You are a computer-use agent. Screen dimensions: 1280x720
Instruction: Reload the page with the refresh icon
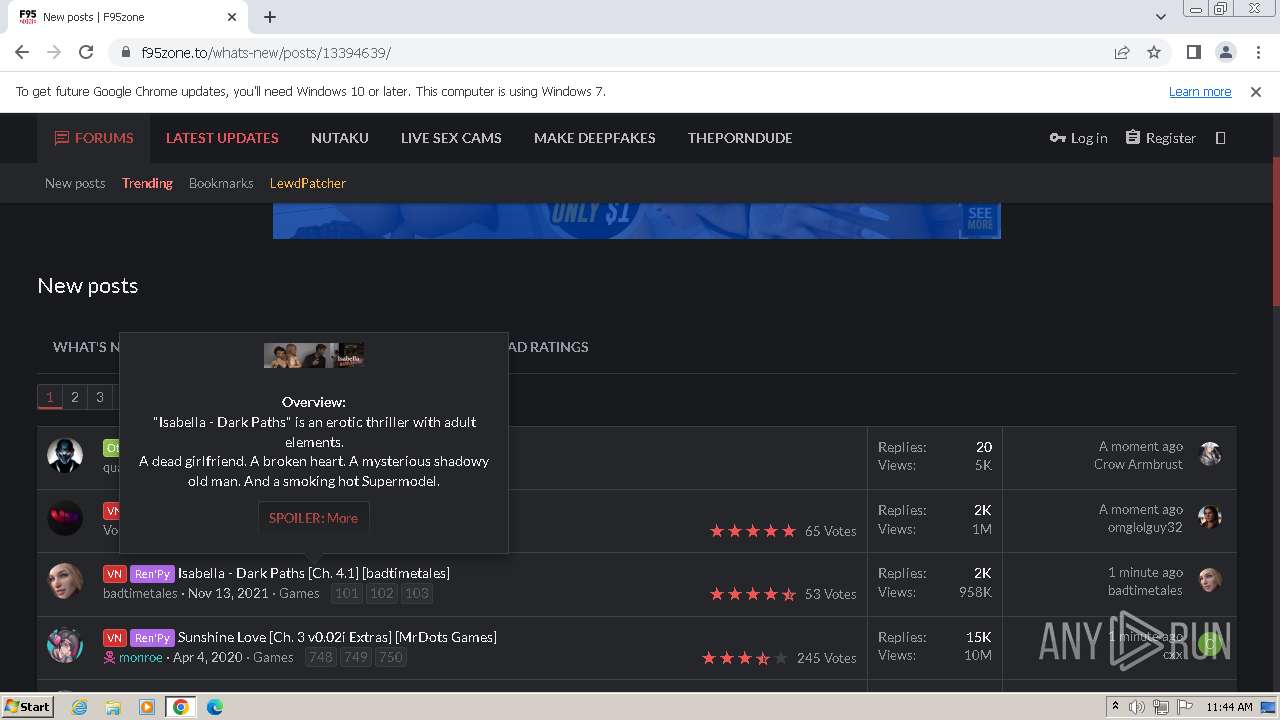[x=86, y=52]
